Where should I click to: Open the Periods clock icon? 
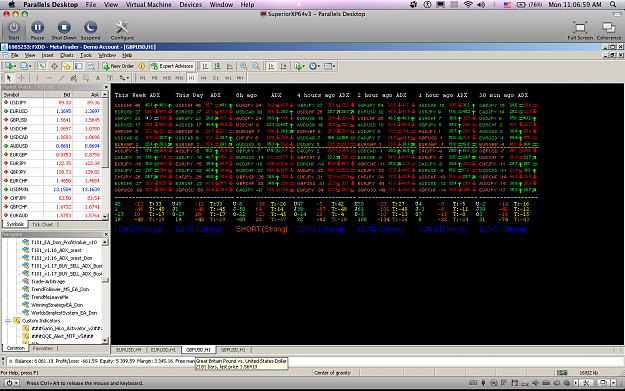pos(312,66)
